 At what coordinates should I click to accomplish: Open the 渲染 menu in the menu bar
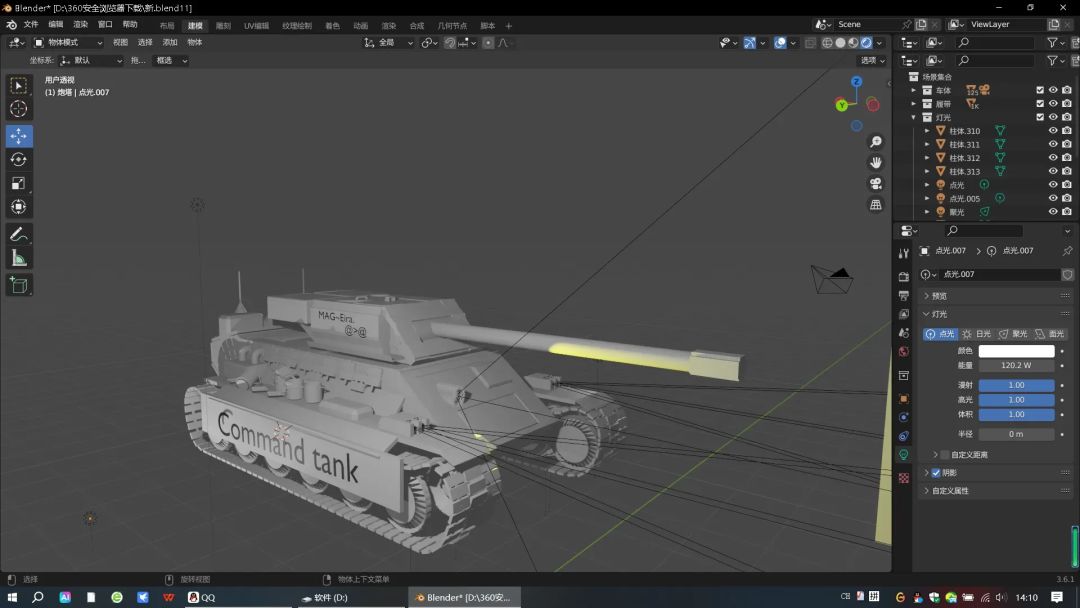click(81, 25)
